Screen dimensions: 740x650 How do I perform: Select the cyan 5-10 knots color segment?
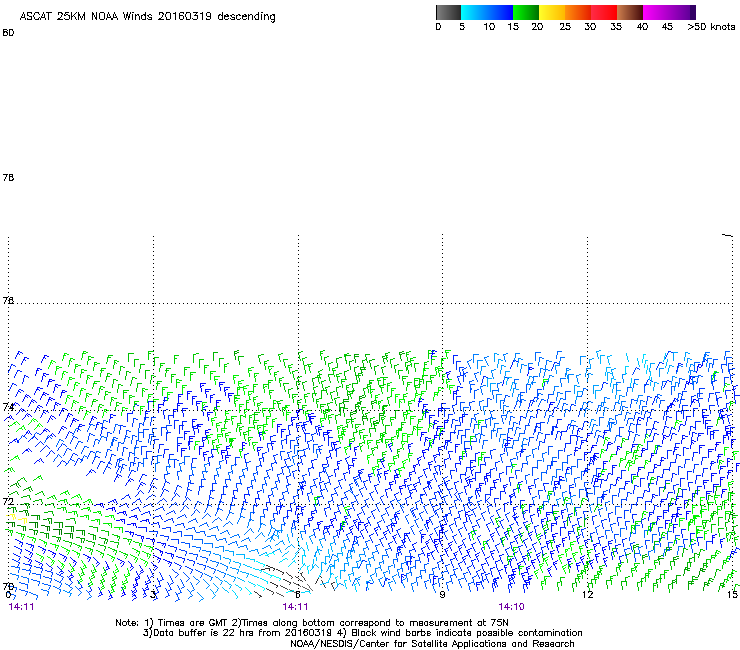pos(474,12)
